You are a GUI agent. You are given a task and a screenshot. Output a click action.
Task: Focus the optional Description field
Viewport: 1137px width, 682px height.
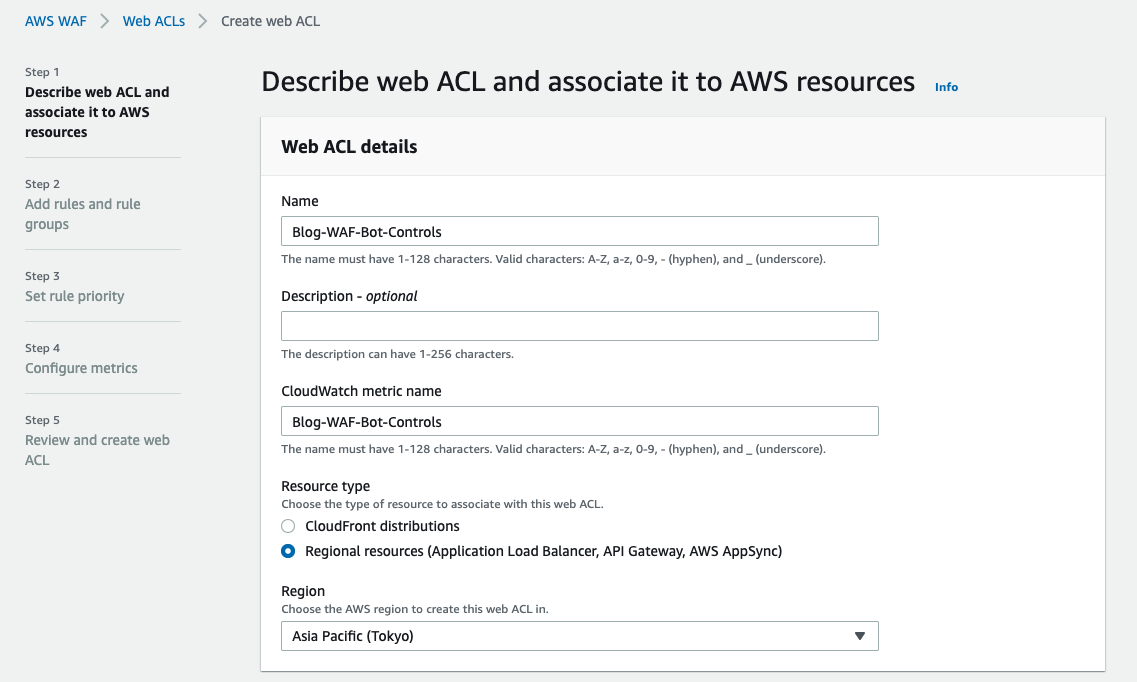point(579,325)
